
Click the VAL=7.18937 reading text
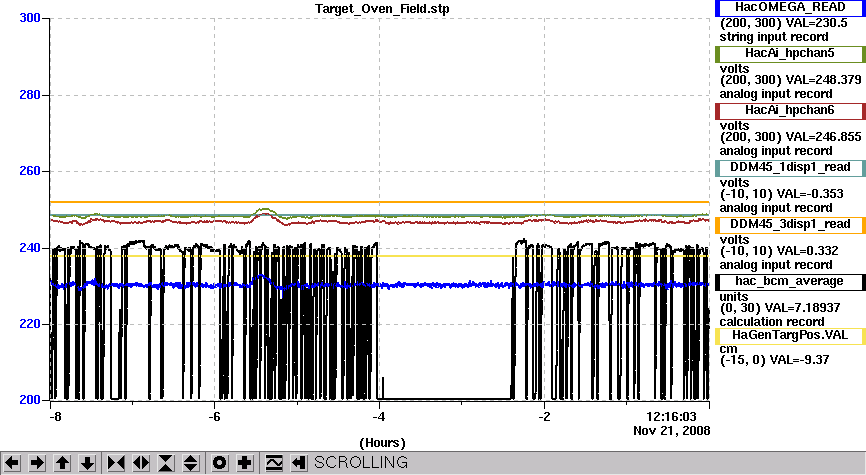point(802,308)
